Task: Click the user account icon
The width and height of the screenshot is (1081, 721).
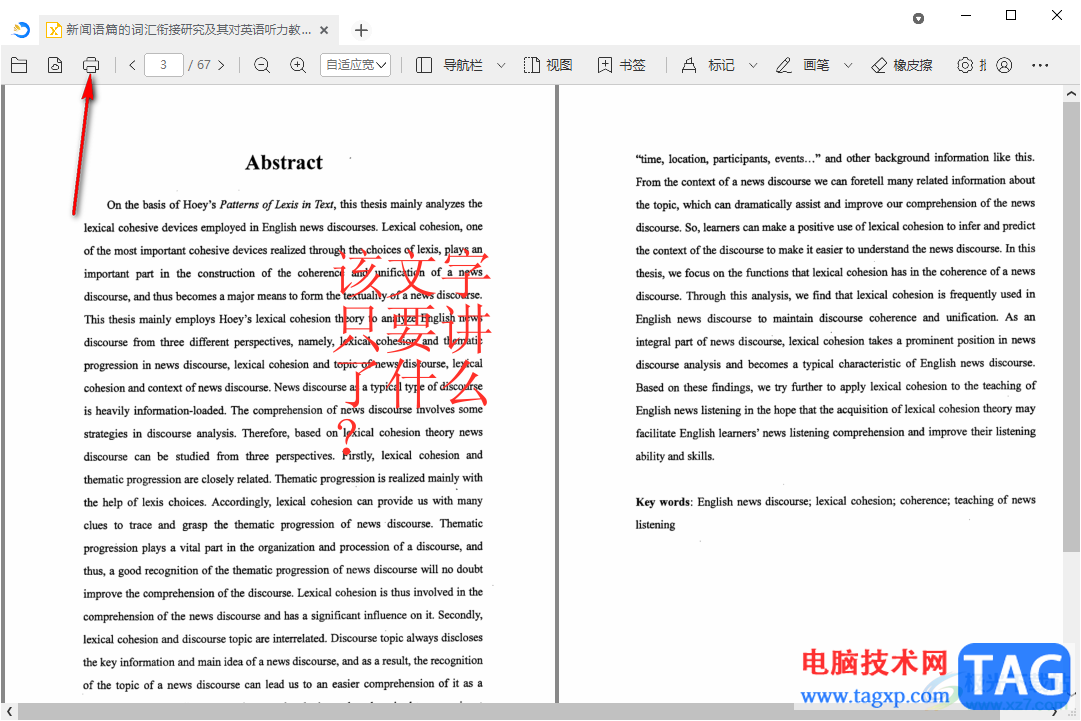Action: pyautogui.click(x=1004, y=65)
